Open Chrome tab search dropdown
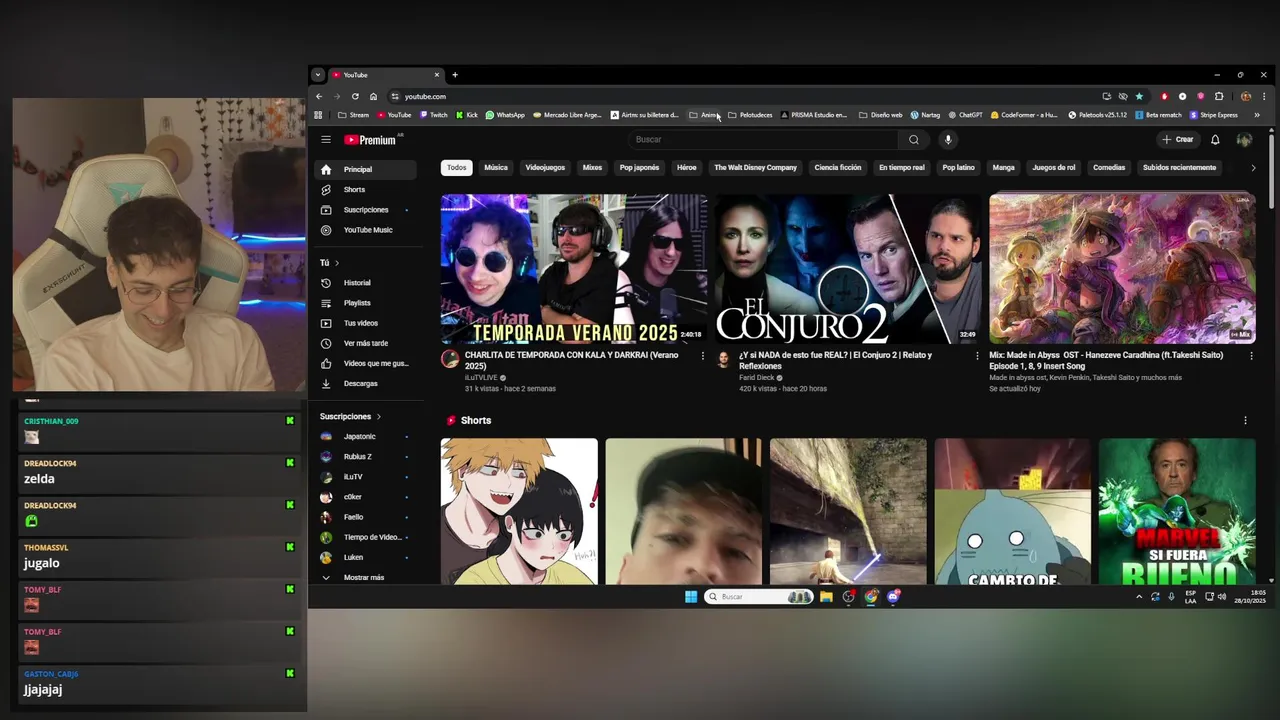 (x=317, y=75)
